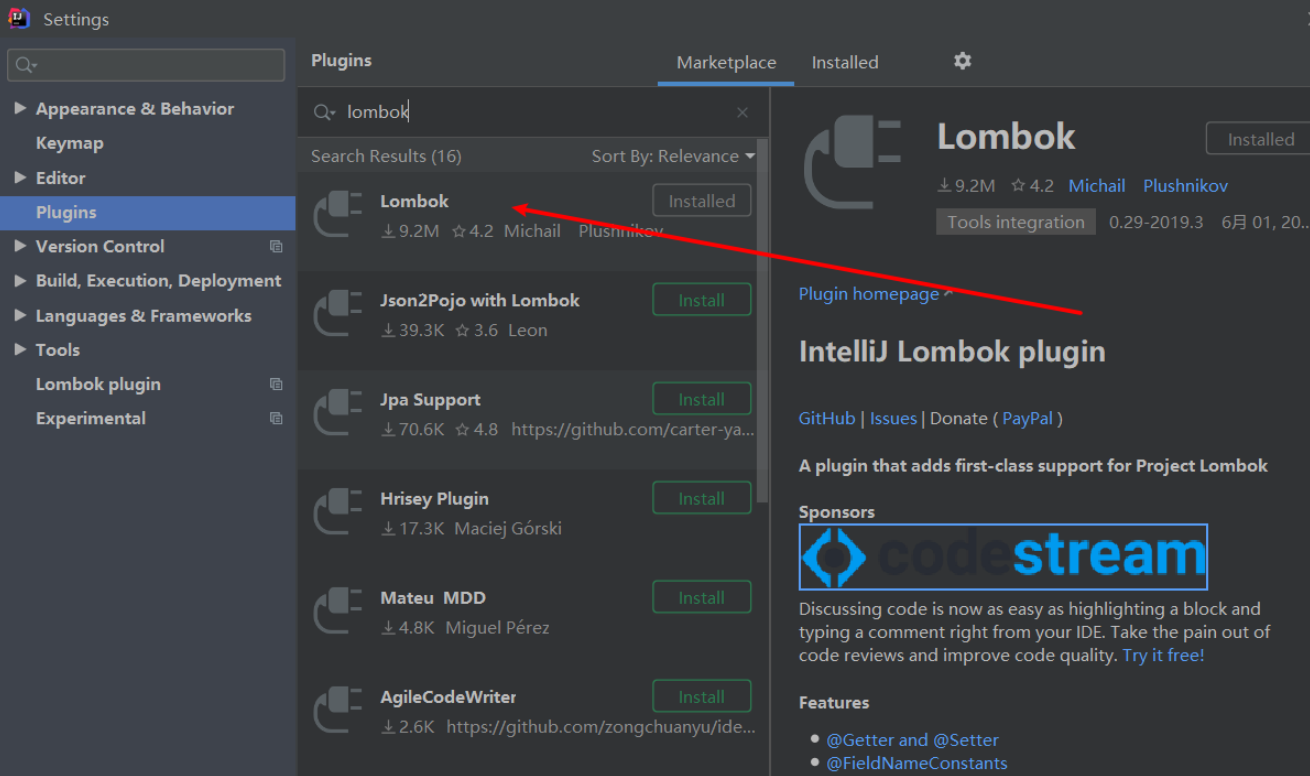Select Lombok plugin in settings tree
This screenshot has height=776, width=1310.
[x=98, y=384]
